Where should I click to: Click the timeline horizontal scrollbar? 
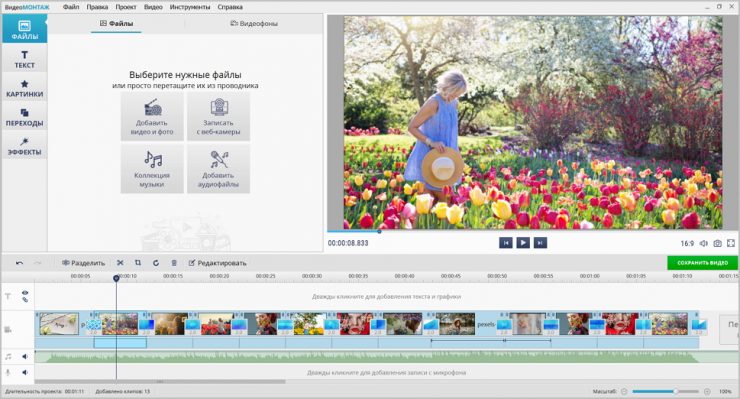point(160,382)
